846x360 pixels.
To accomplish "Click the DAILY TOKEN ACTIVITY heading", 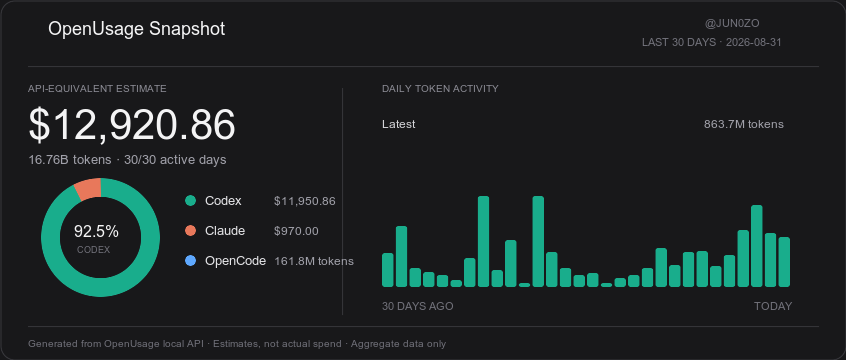I will 440,89.
